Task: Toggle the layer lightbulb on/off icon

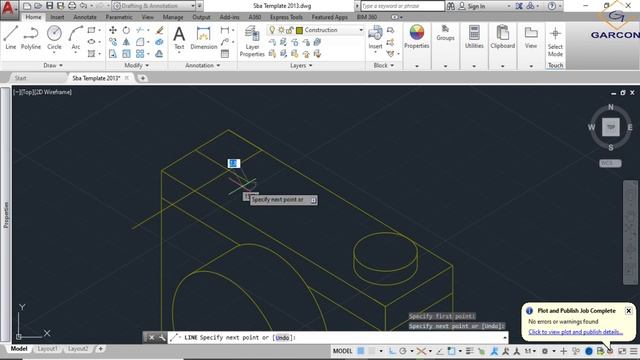Action: [272, 30]
